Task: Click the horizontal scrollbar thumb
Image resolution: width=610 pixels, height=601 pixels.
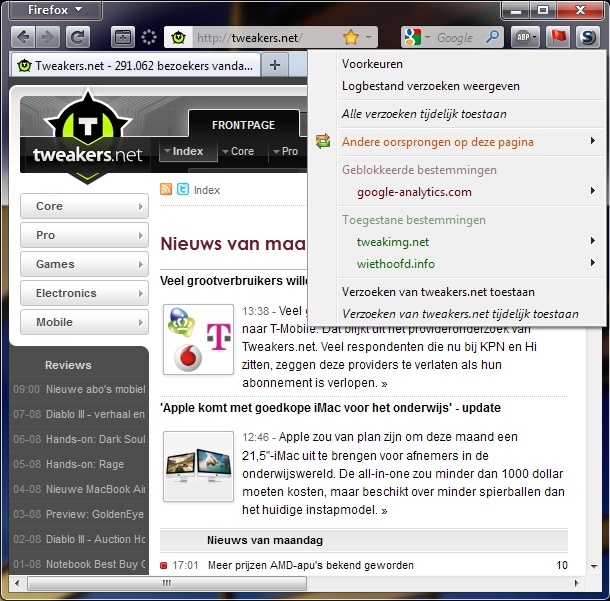Action: [x=167, y=583]
